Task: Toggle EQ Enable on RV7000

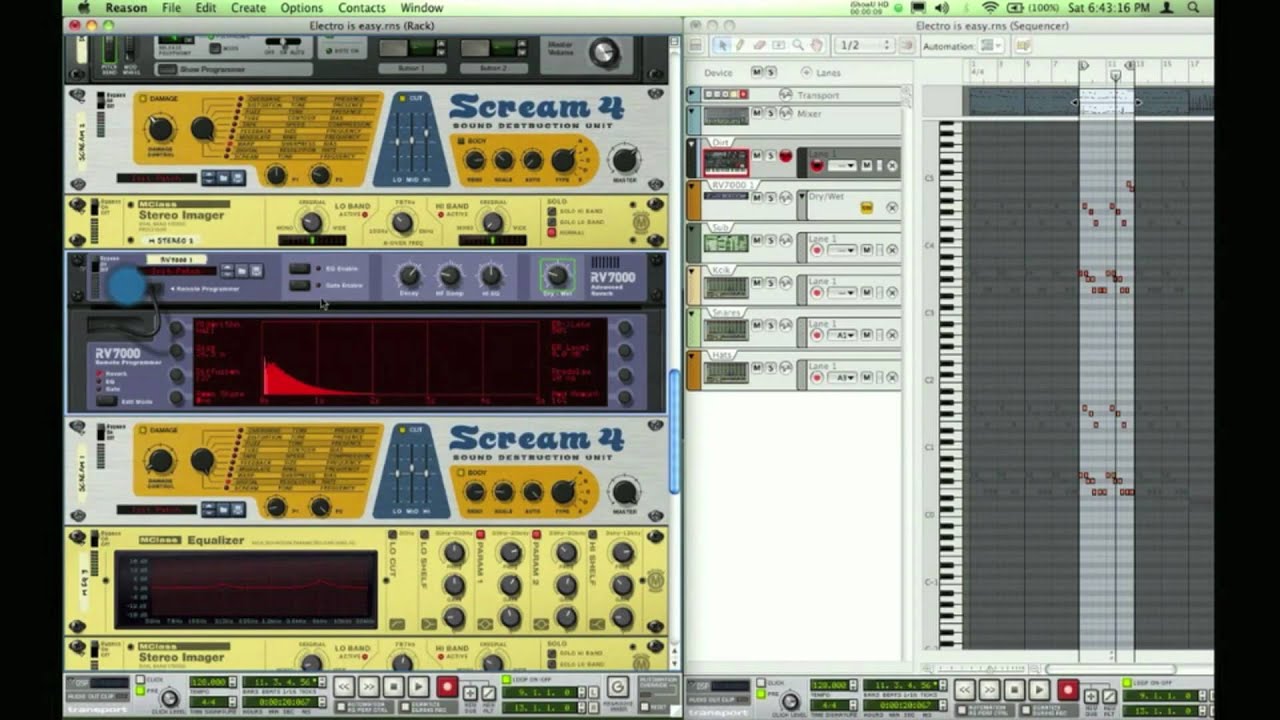Action: click(x=299, y=268)
